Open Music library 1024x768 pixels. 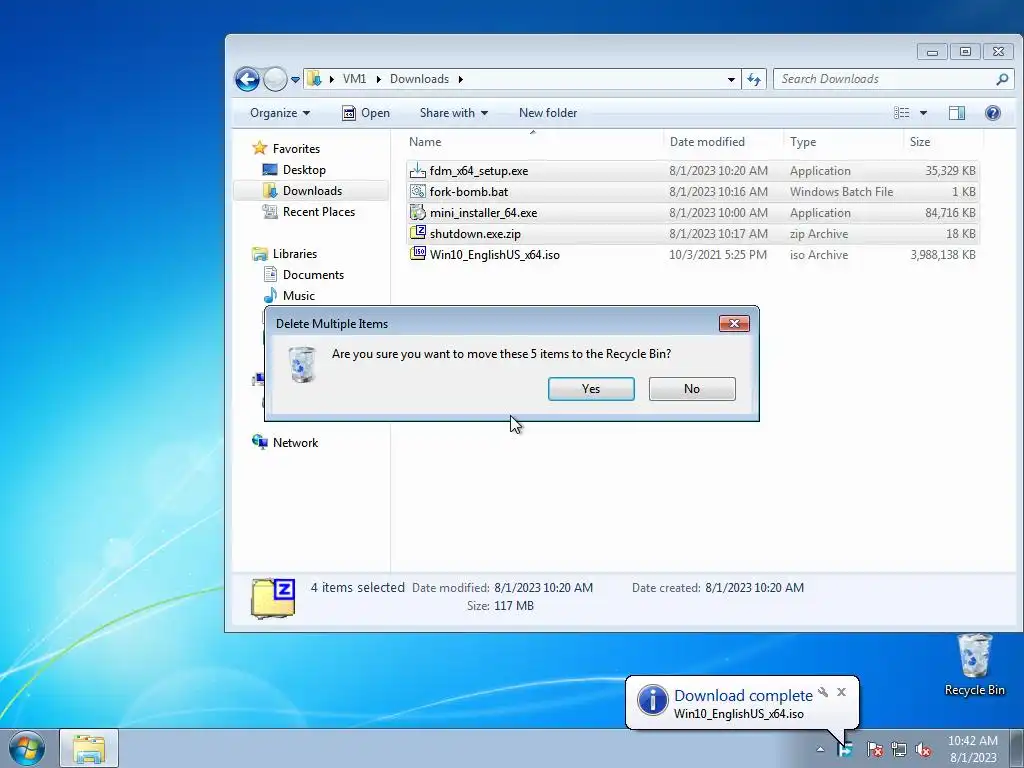coord(298,296)
